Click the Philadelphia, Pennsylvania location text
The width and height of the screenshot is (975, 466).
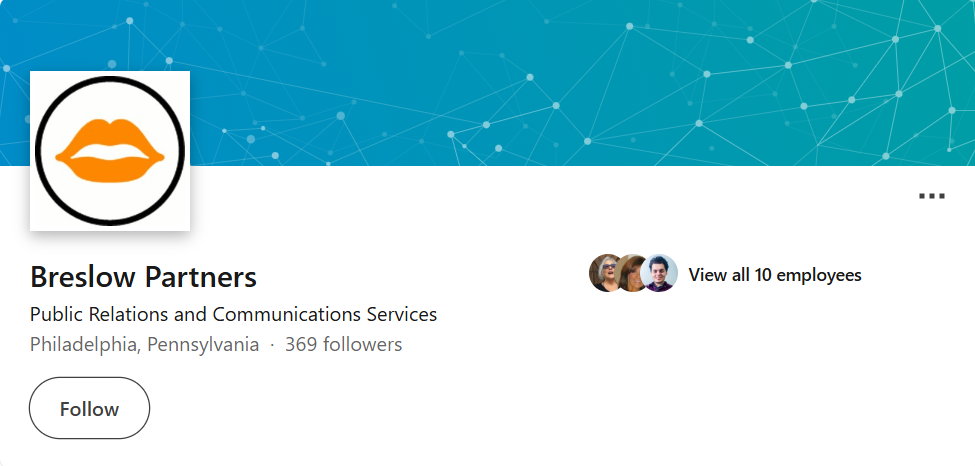[x=144, y=345]
